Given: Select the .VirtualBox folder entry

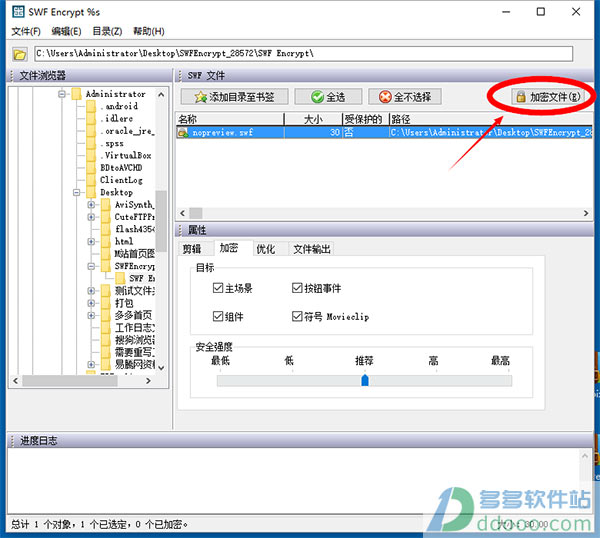Looking at the screenshot, I should pos(126,155).
